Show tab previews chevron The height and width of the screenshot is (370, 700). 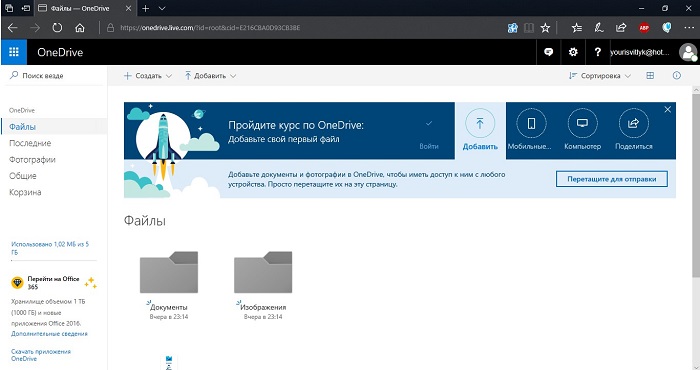pyautogui.click(x=162, y=8)
